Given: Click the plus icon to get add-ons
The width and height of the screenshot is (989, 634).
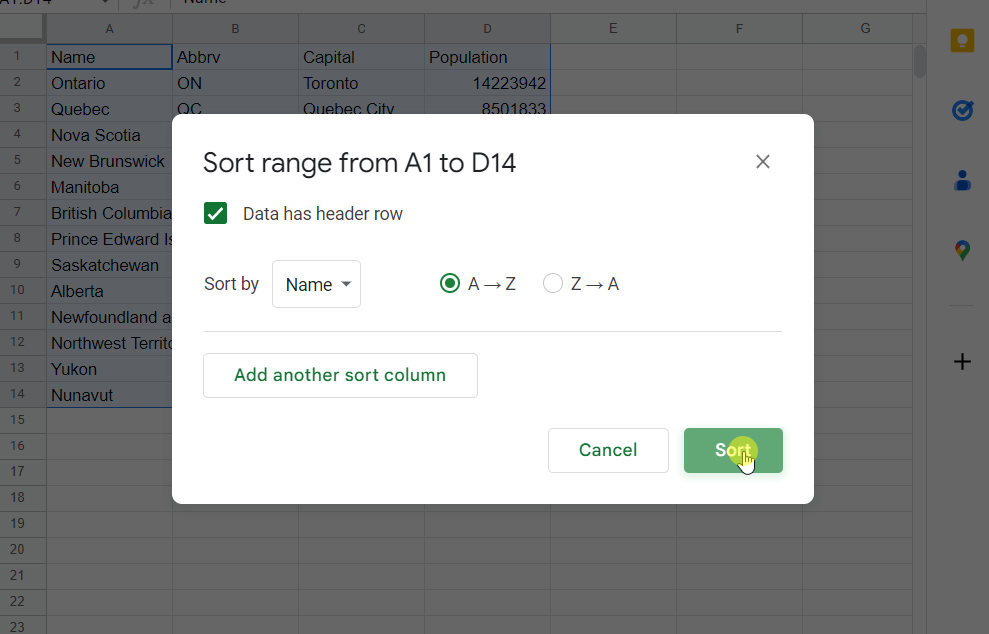Looking at the screenshot, I should (962, 362).
